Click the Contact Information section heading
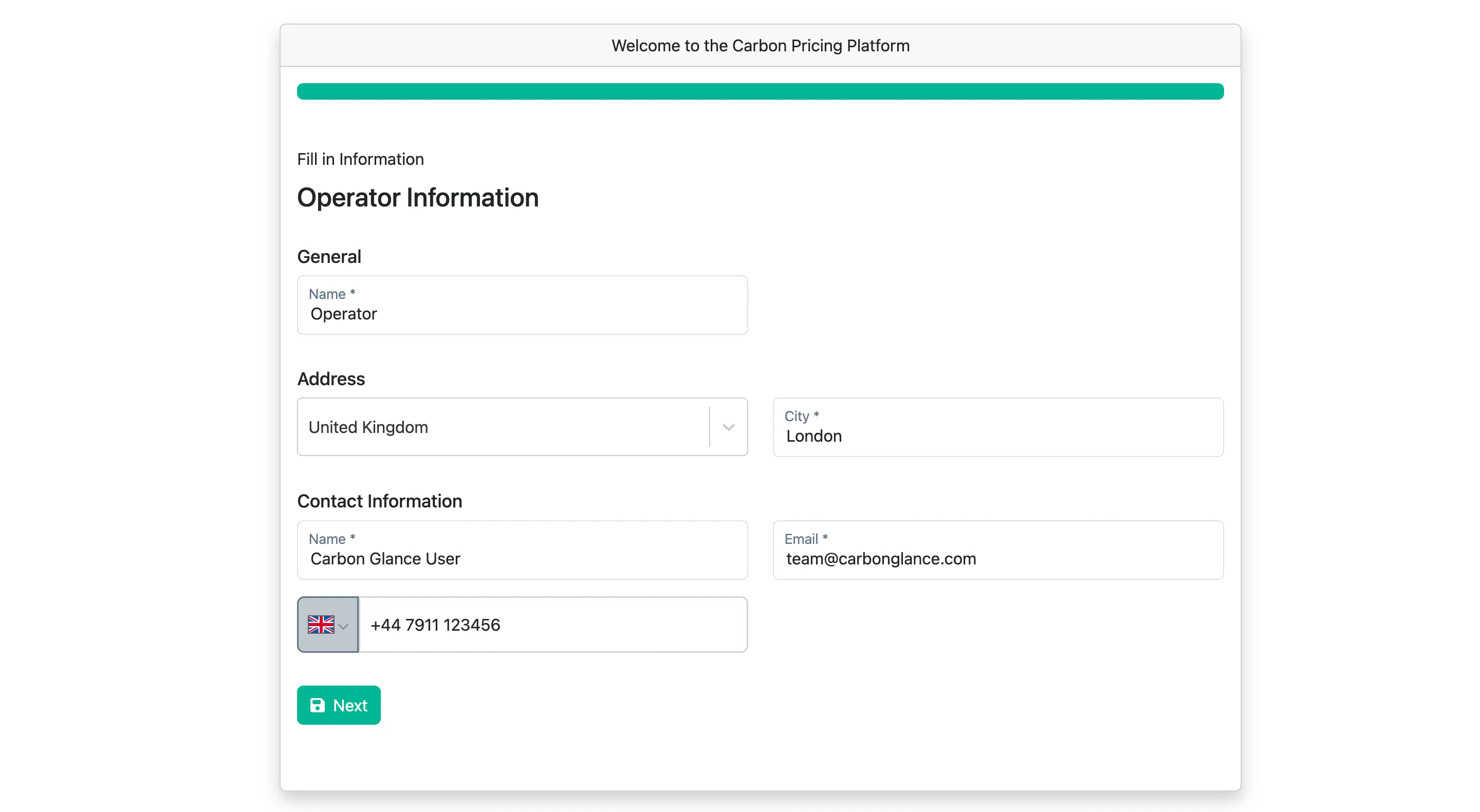The height and width of the screenshot is (812, 1480). (x=379, y=501)
